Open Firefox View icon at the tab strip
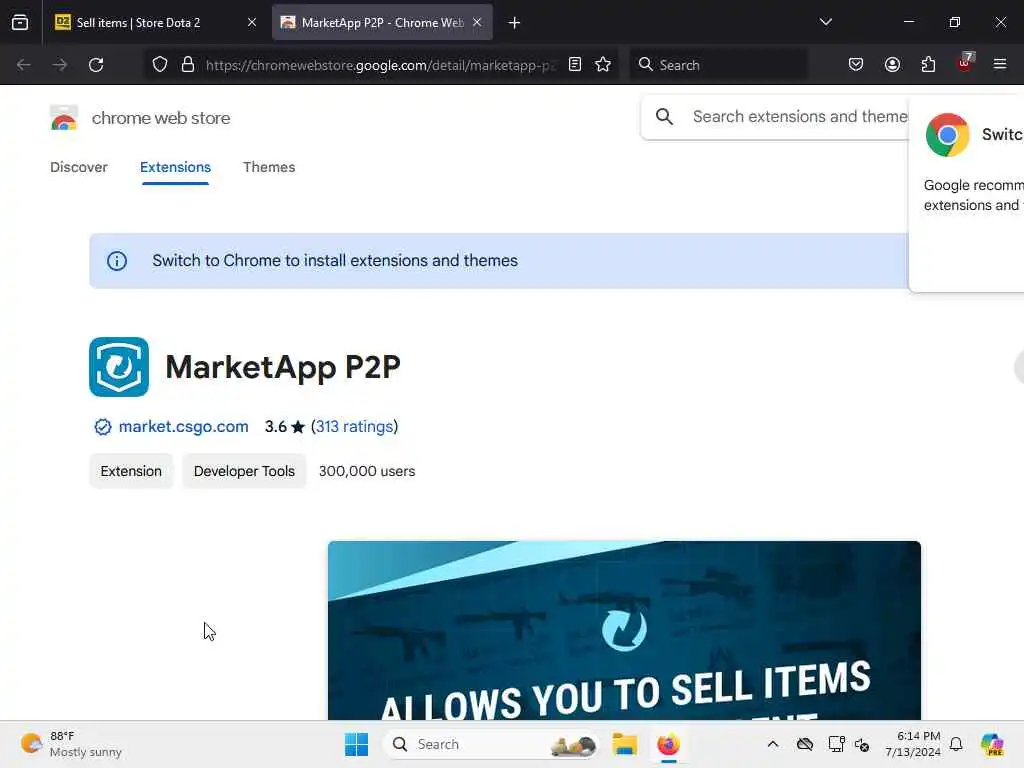1024x768 pixels. (20, 23)
